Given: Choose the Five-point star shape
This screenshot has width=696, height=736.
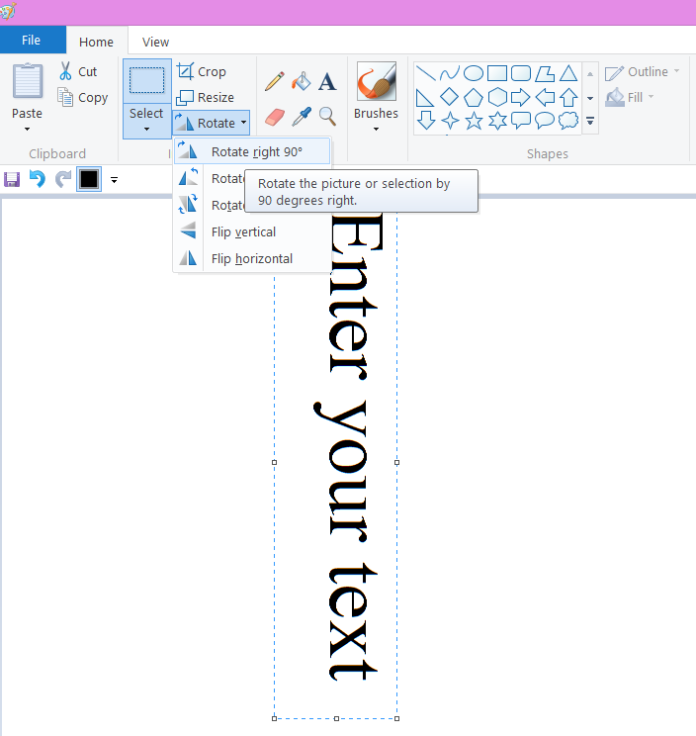Looking at the screenshot, I should point(473,120).
